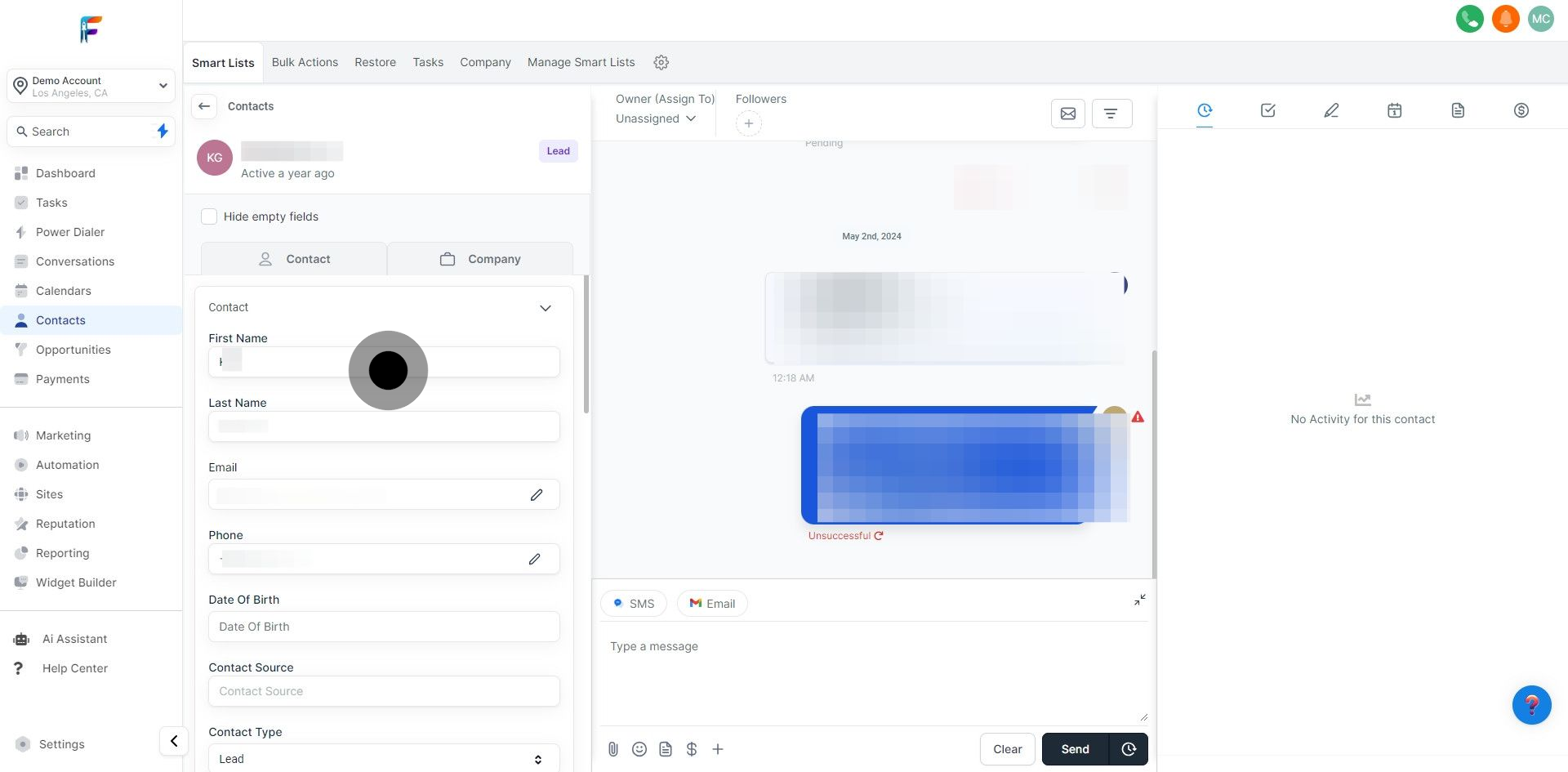Collapse the Contact section chevron
The image size is (1568, 772).
[545, 308]
